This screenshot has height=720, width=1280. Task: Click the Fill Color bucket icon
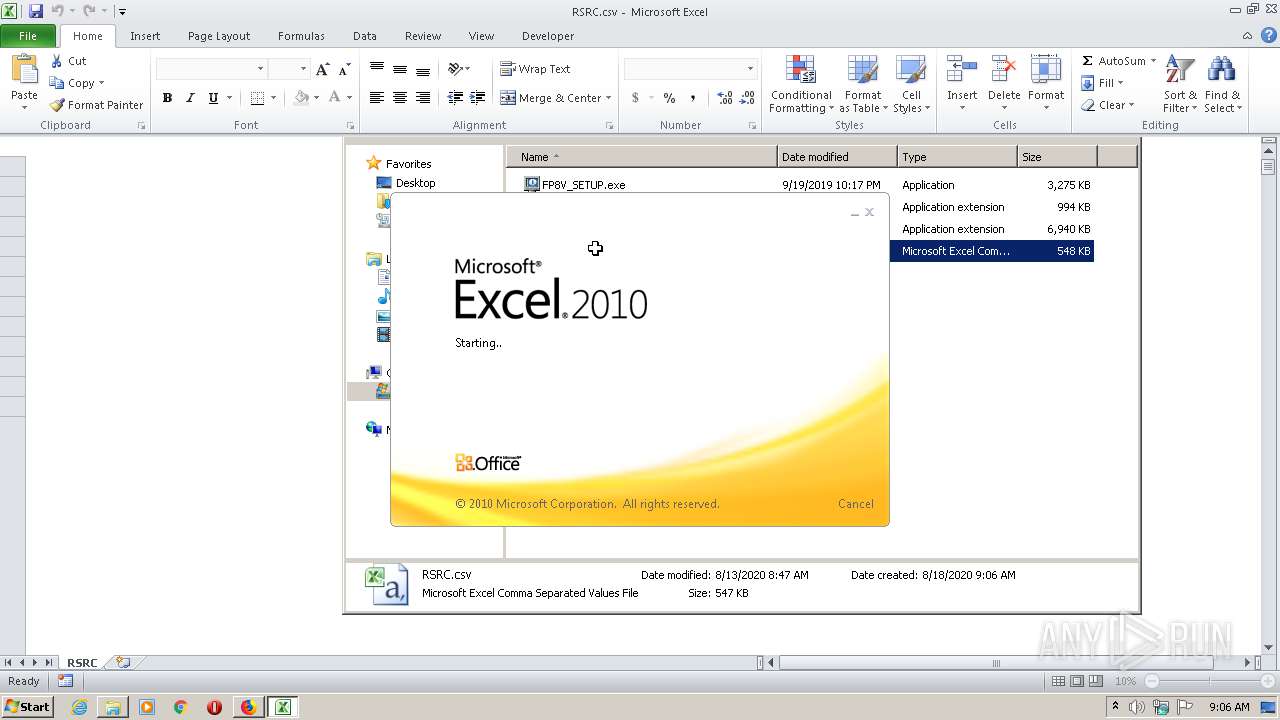click(301, 98)
